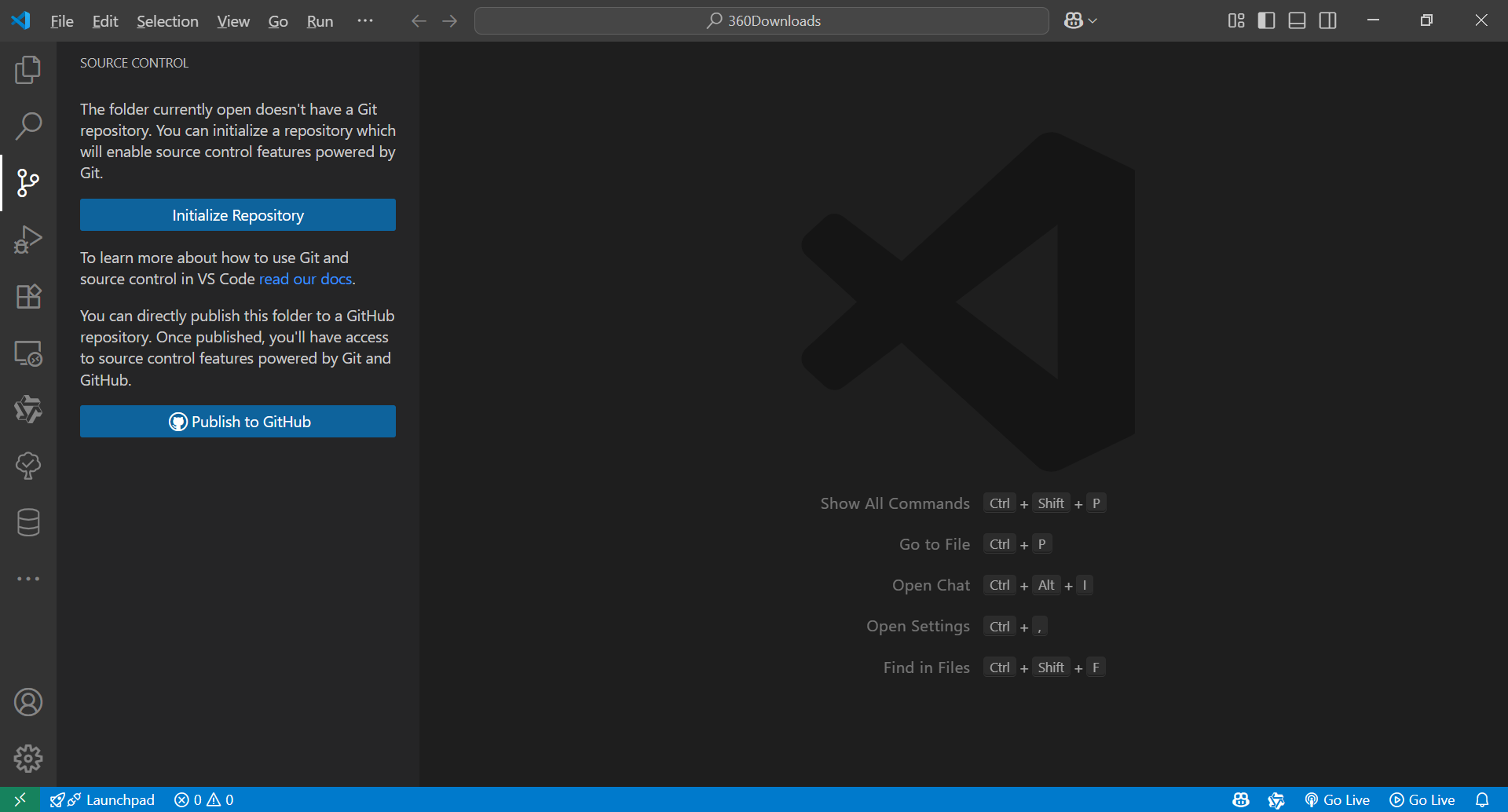The width and height of the screenshot is (1508, 812).
Task: Toggle the bottom panel
Action: [1298, 21]
